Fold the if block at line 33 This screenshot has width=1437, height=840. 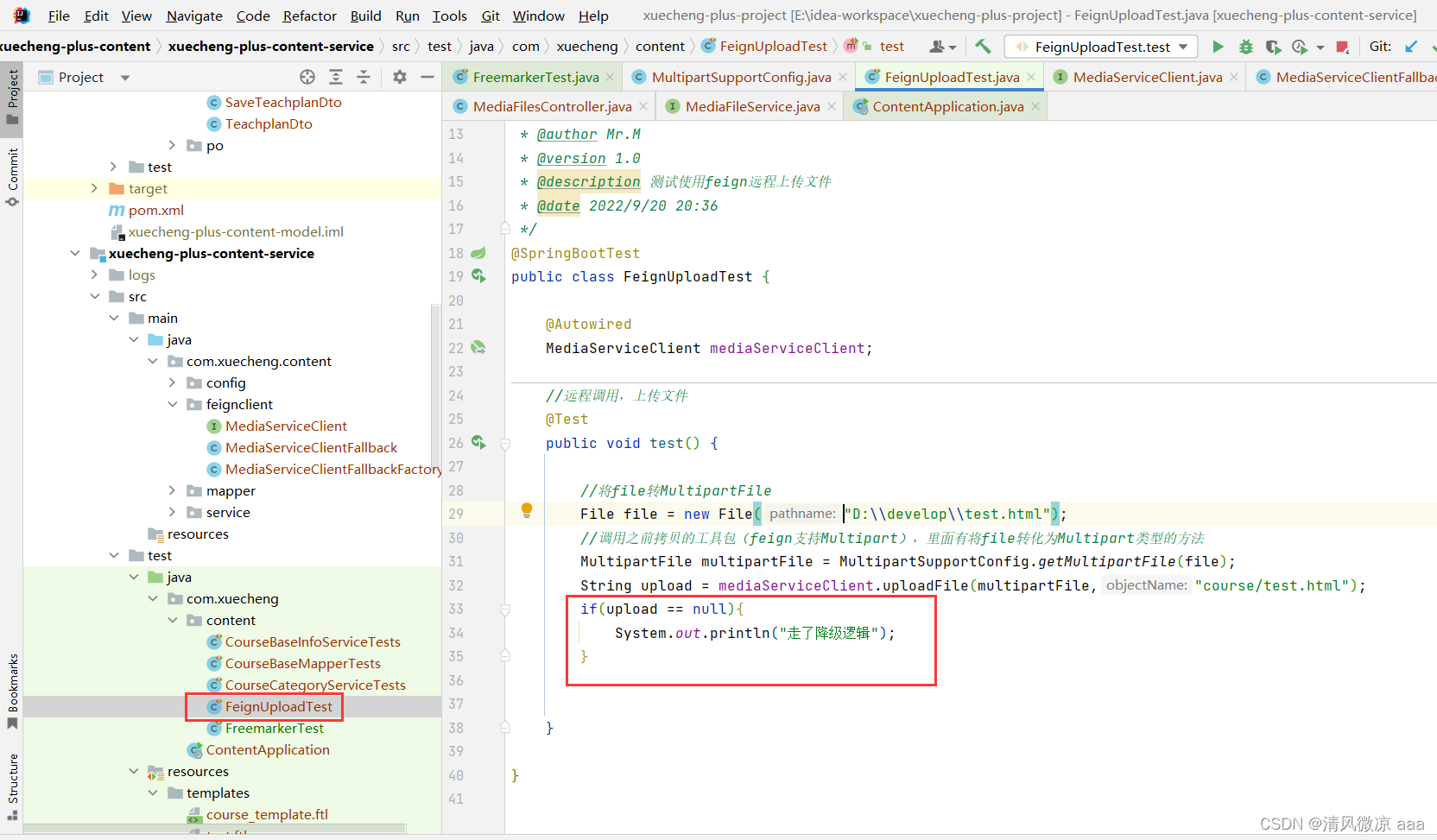505,609
